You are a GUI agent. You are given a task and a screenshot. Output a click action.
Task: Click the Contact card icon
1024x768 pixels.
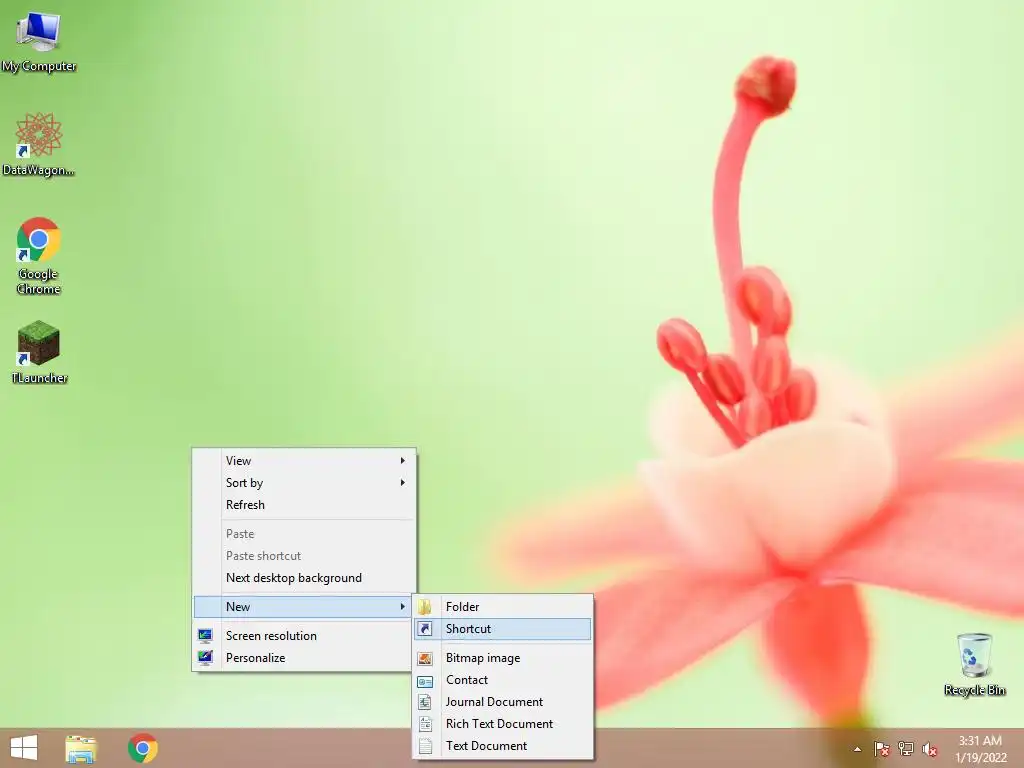pos(425,681)
